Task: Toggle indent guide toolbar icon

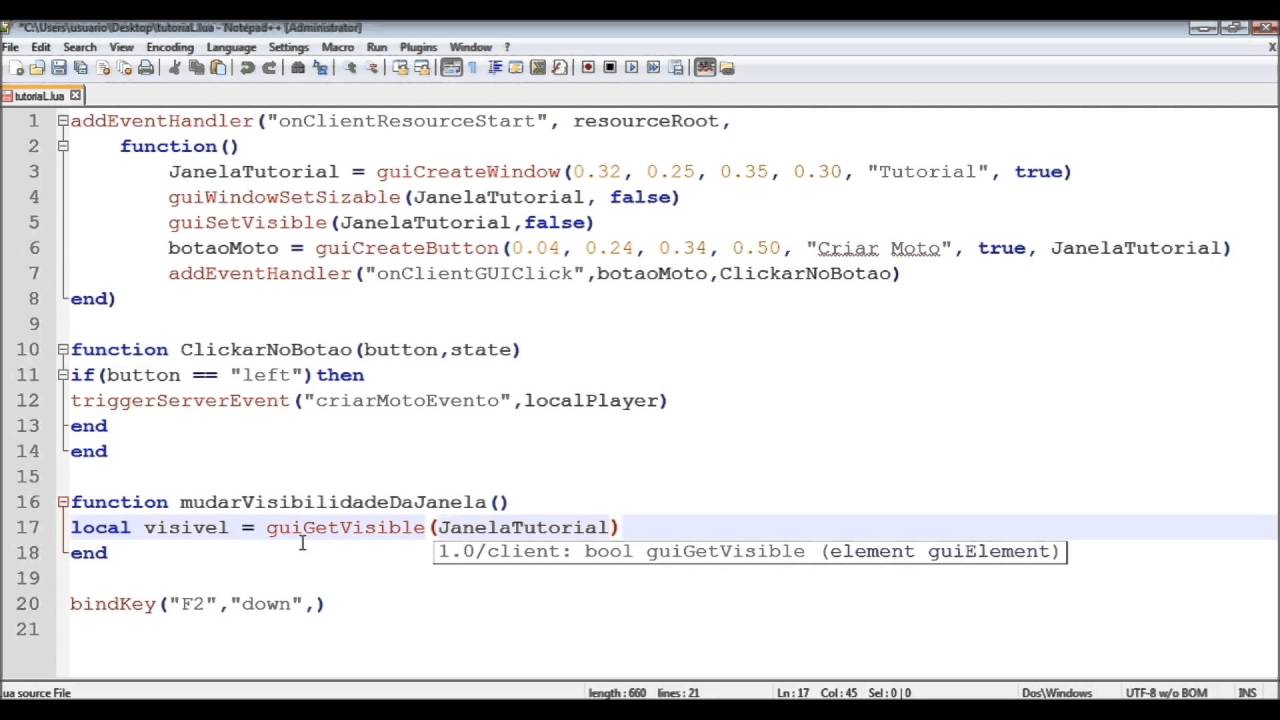Action: point(494,68)
